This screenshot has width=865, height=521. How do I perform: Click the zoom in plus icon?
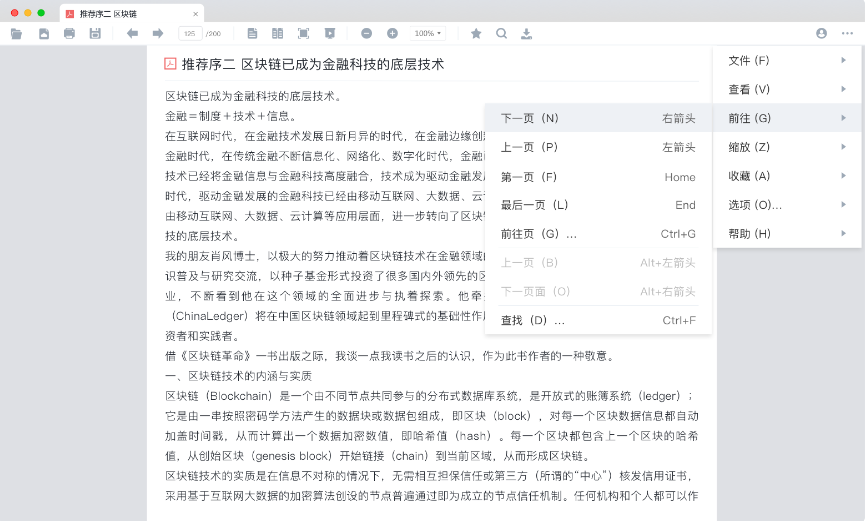point(392,34)
